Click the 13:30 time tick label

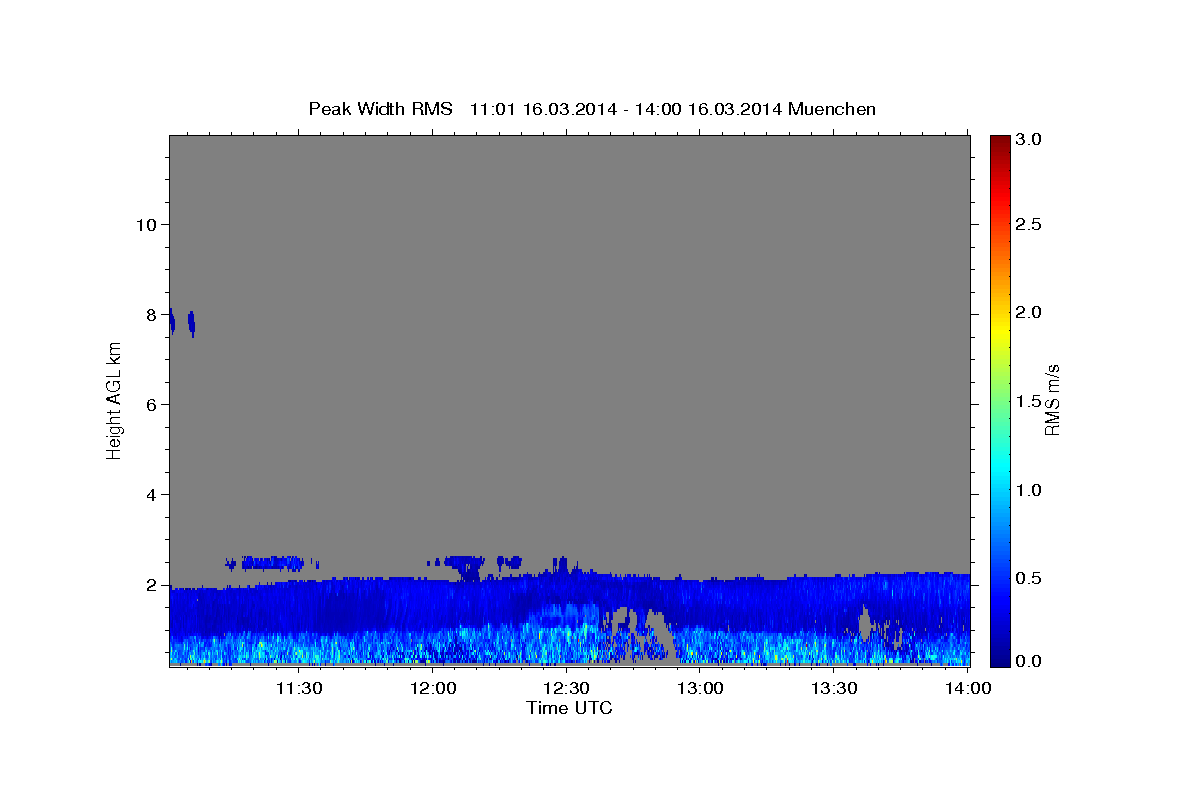point(834,688)
